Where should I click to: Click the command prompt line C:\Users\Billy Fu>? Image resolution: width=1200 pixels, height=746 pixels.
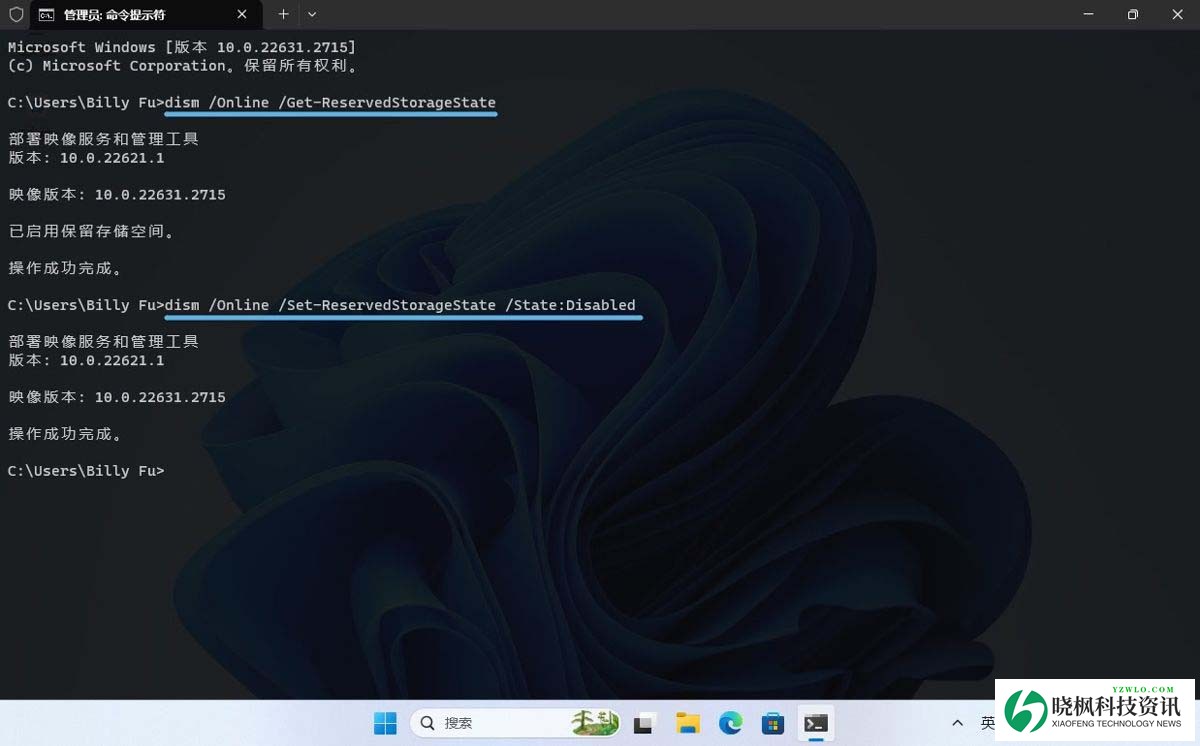(86, 471)
